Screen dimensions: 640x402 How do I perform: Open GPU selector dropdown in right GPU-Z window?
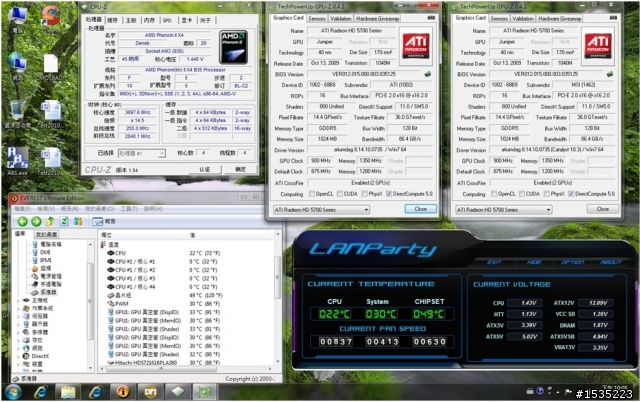504,210
